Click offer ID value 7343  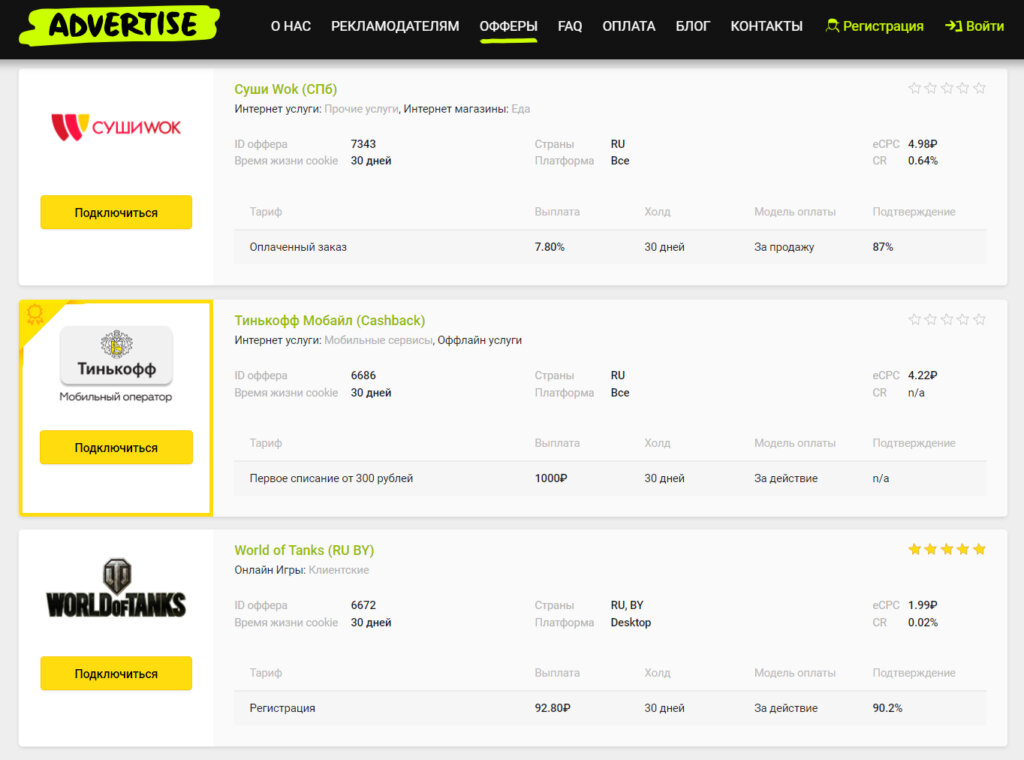363,144
